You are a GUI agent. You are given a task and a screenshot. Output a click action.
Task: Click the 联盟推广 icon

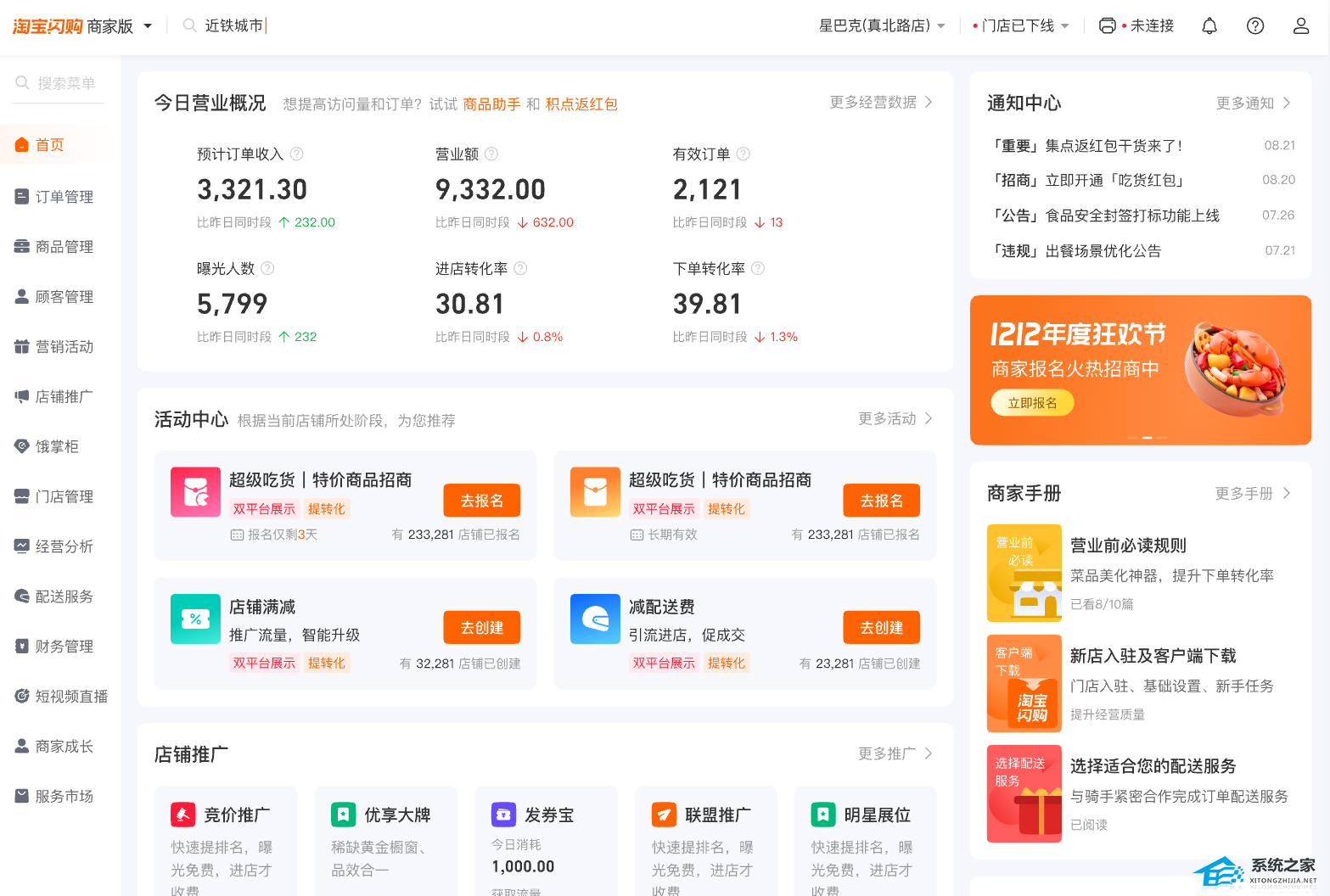coord(664,815)
